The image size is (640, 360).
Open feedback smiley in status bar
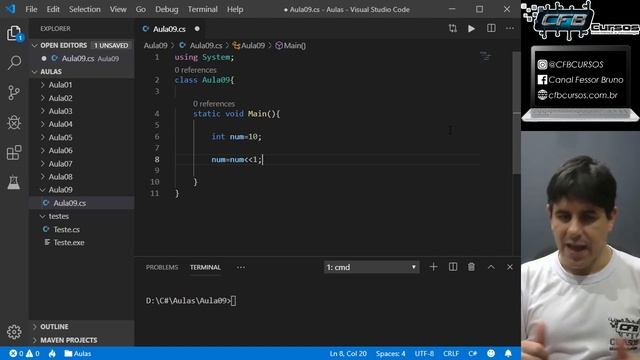click(491, 353)
